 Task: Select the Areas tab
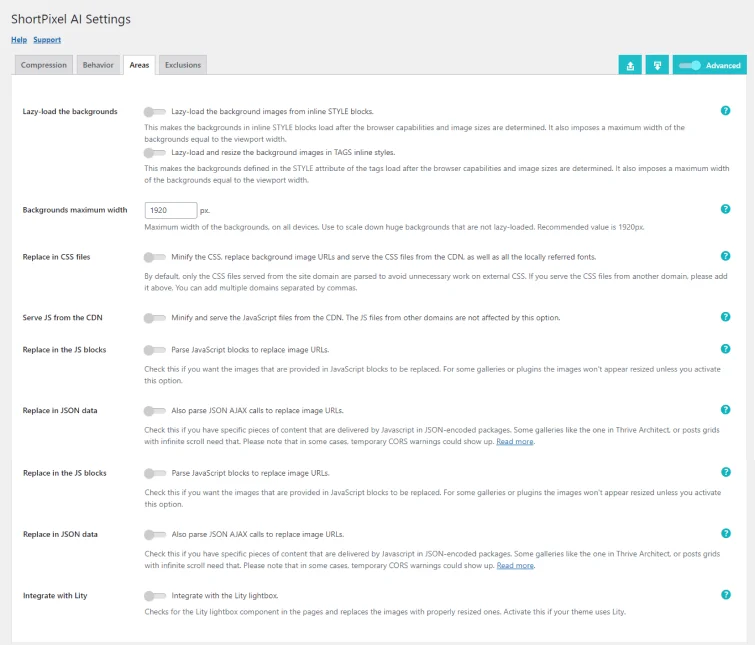139,65
